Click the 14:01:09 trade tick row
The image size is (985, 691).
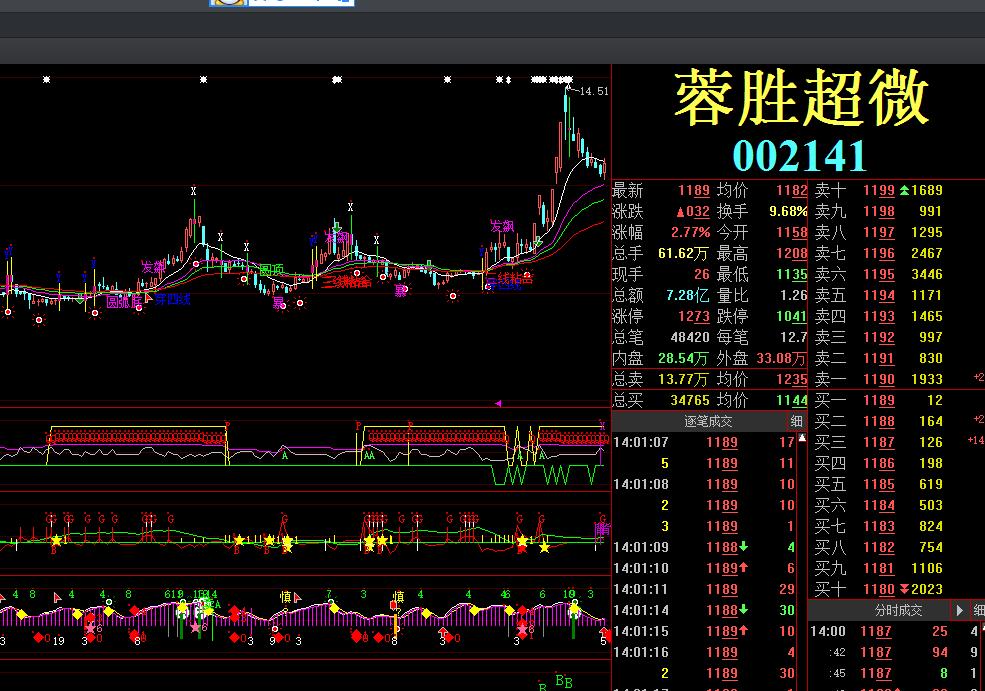coord(704,547)
